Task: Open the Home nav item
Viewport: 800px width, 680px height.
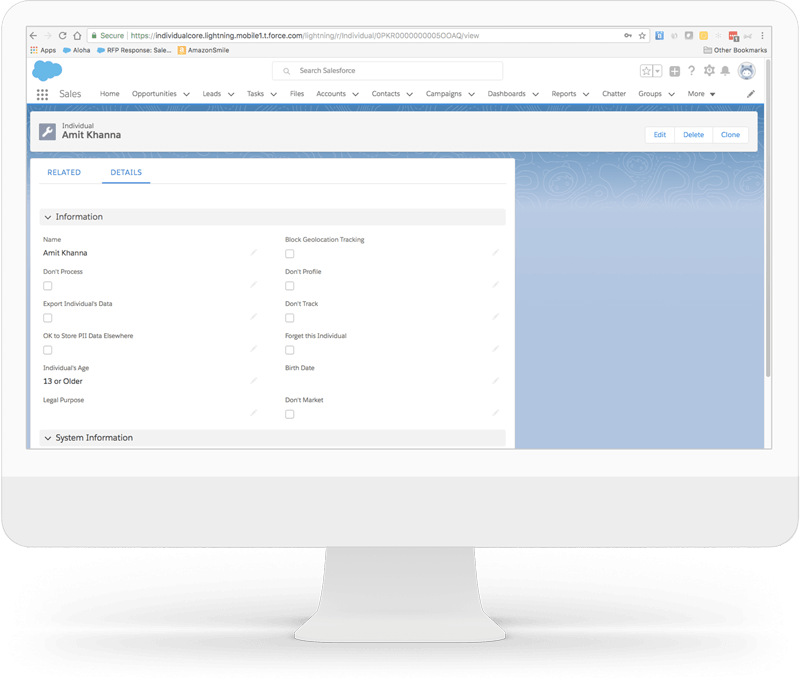Action: (x=110, y=94)
